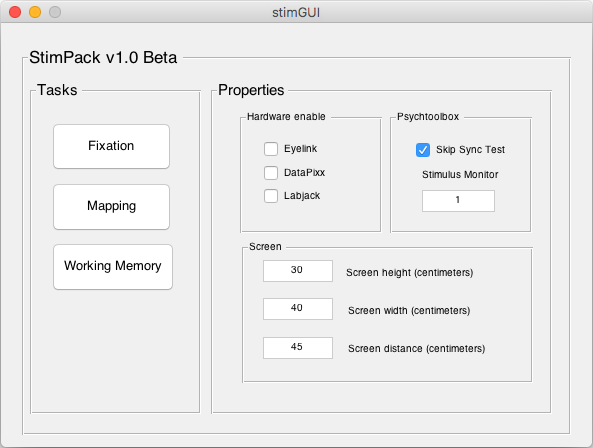Screen dimensions: 593x448
Task: Click the DataPixx label text
Action: click(304, 172)
